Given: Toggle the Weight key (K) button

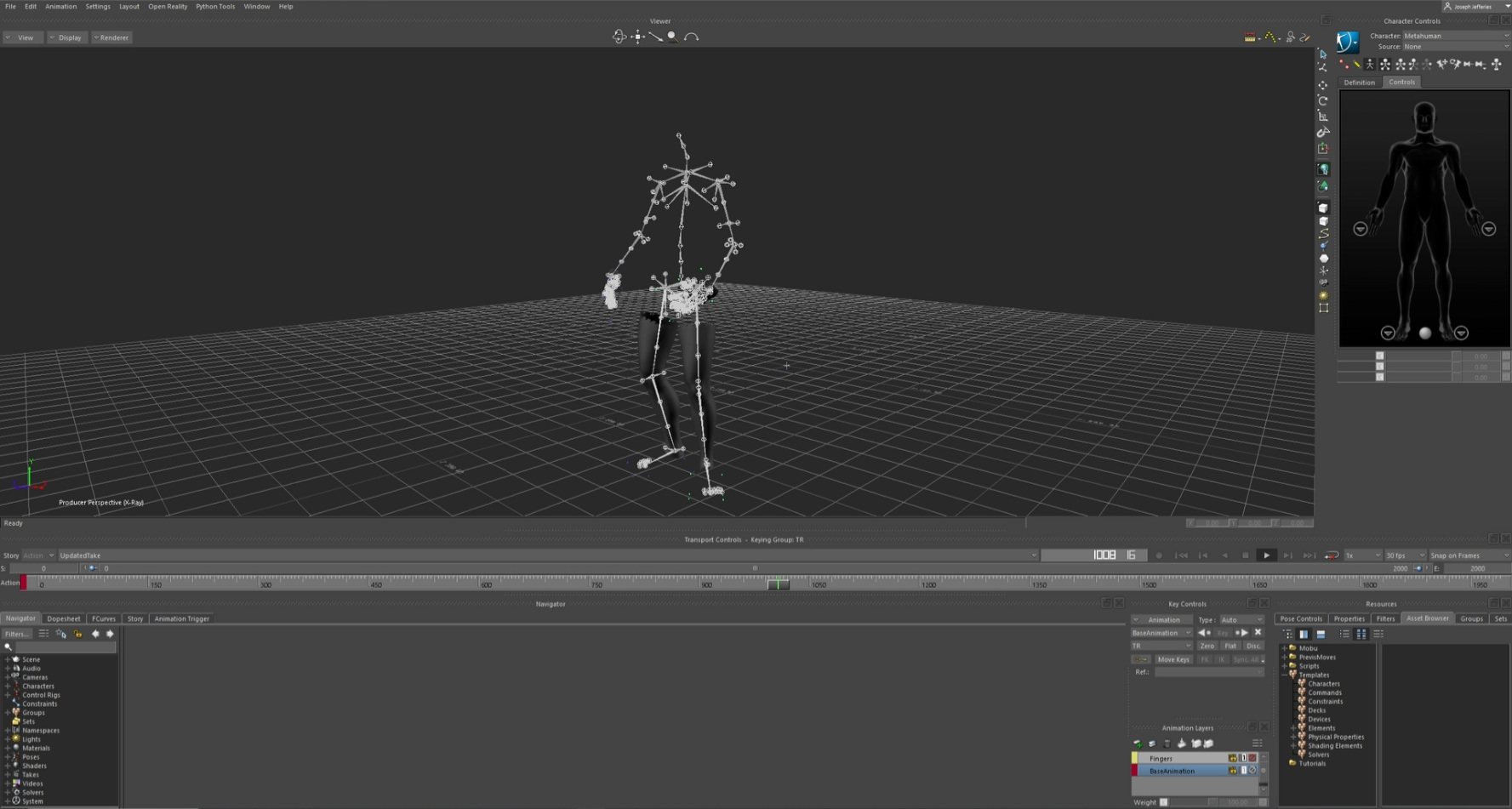Looking at the screenshot, I should (1164, 802).
